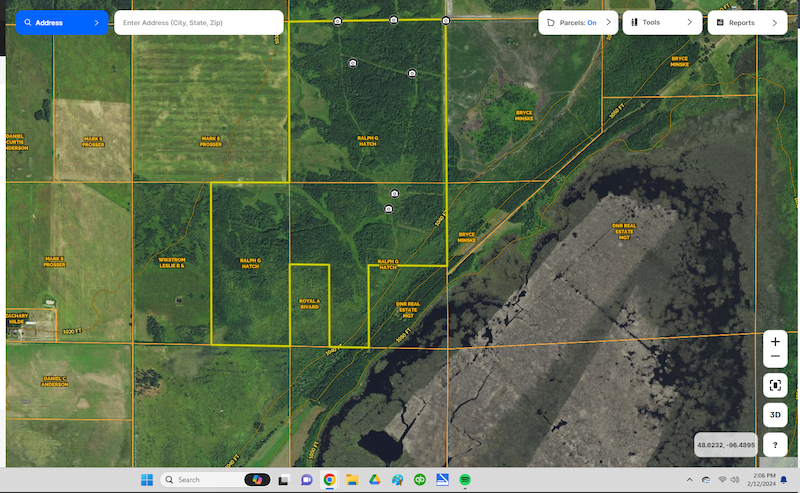
Task: Click the coordinates readout box
Action: tap(725, 444)
